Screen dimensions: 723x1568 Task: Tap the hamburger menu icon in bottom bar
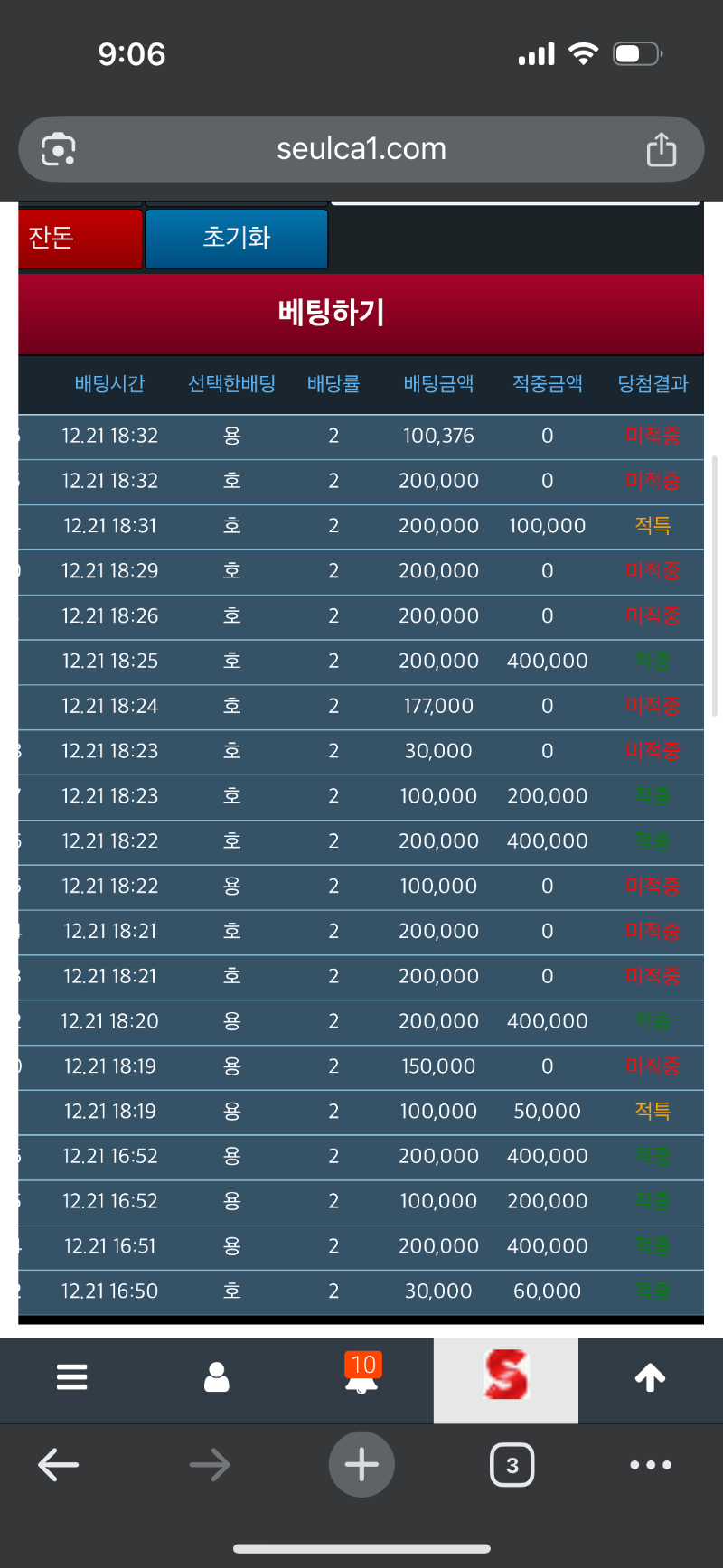72,1377
